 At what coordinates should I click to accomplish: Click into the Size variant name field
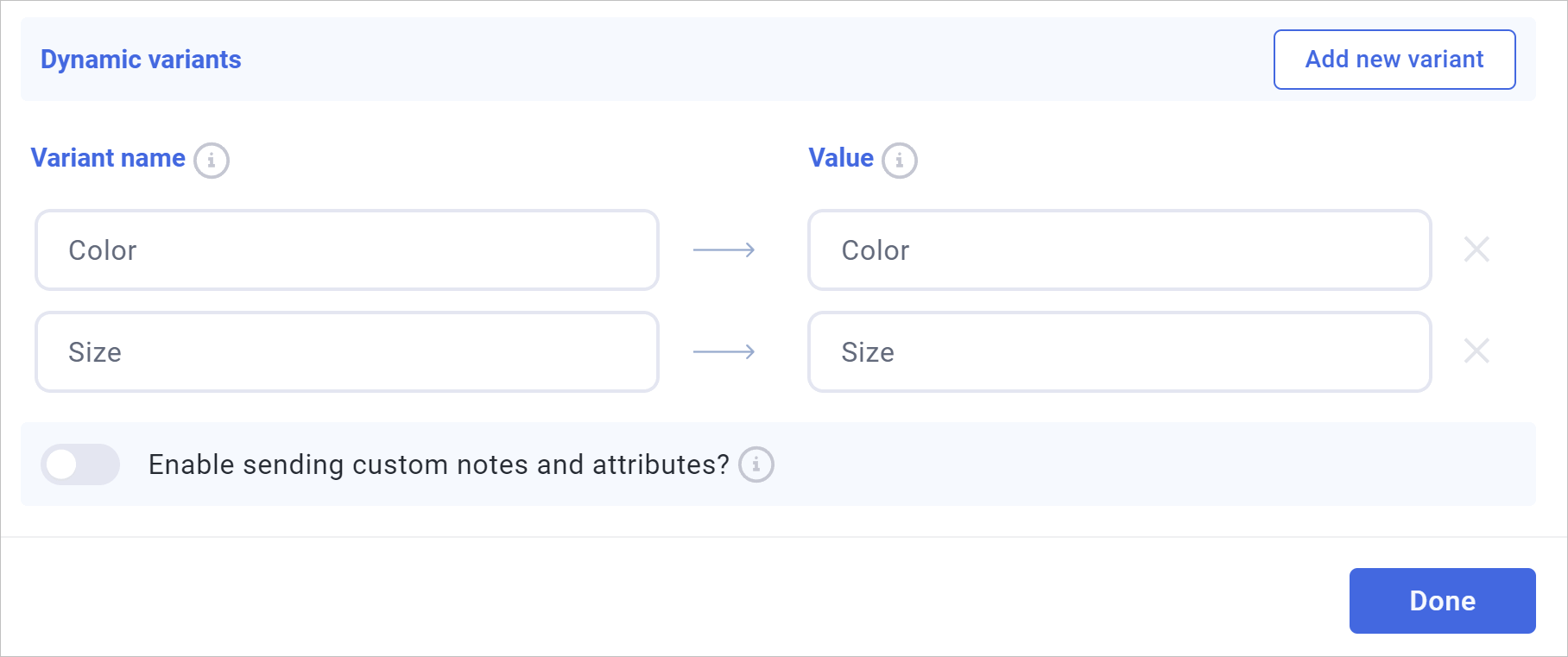[x=347, y=352]
